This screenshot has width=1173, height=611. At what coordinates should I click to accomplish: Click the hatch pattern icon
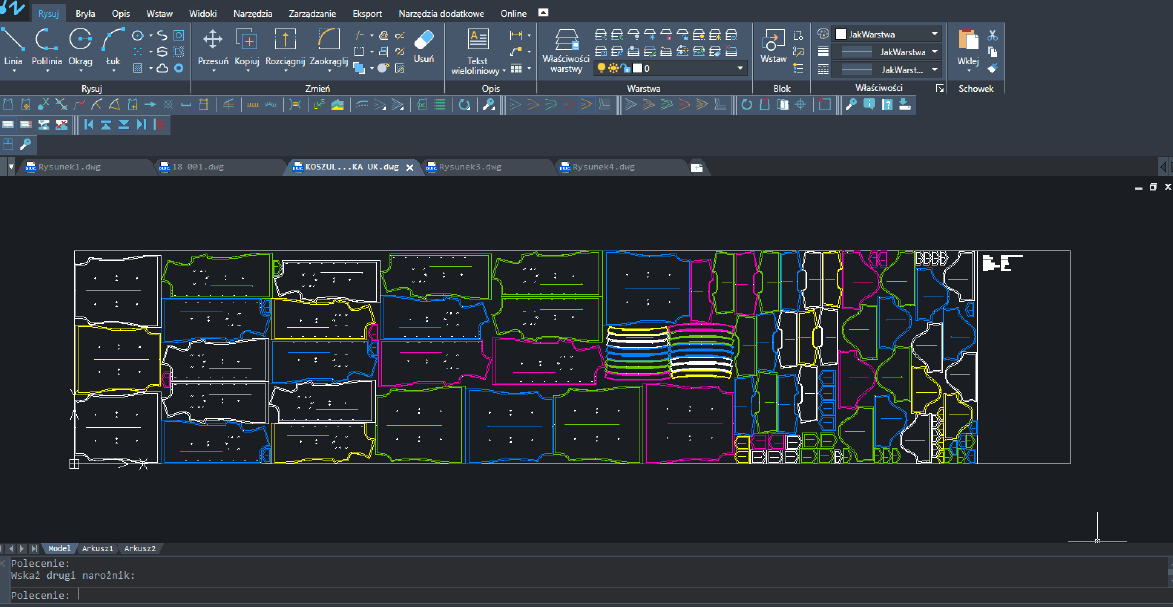(x=138, y=68)
